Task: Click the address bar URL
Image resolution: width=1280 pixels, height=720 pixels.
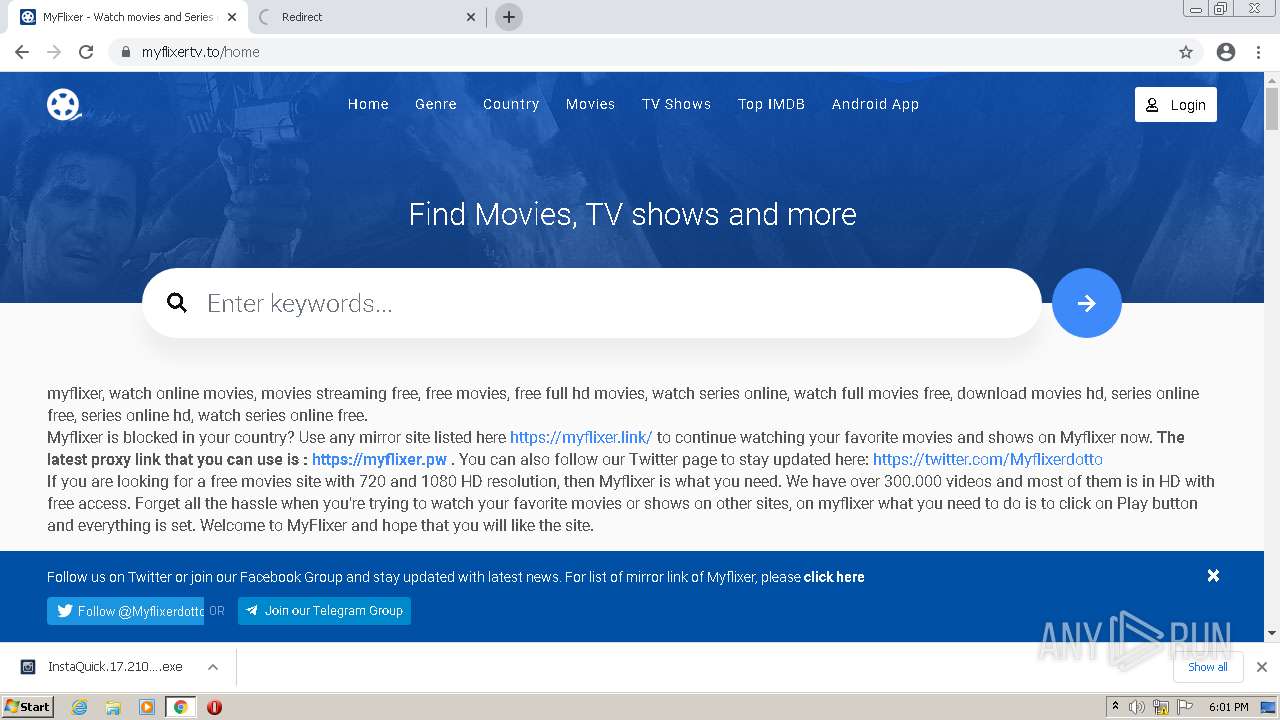Action: (x=200, y=52)
